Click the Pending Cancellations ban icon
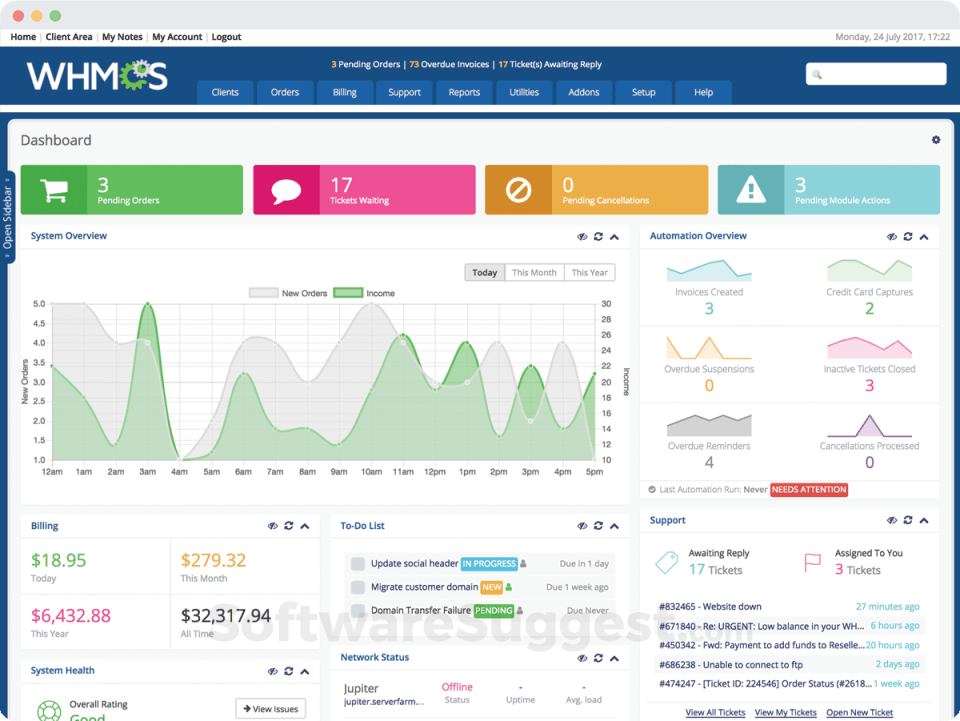Screen dimensions: 960x721 pos(518,190)
